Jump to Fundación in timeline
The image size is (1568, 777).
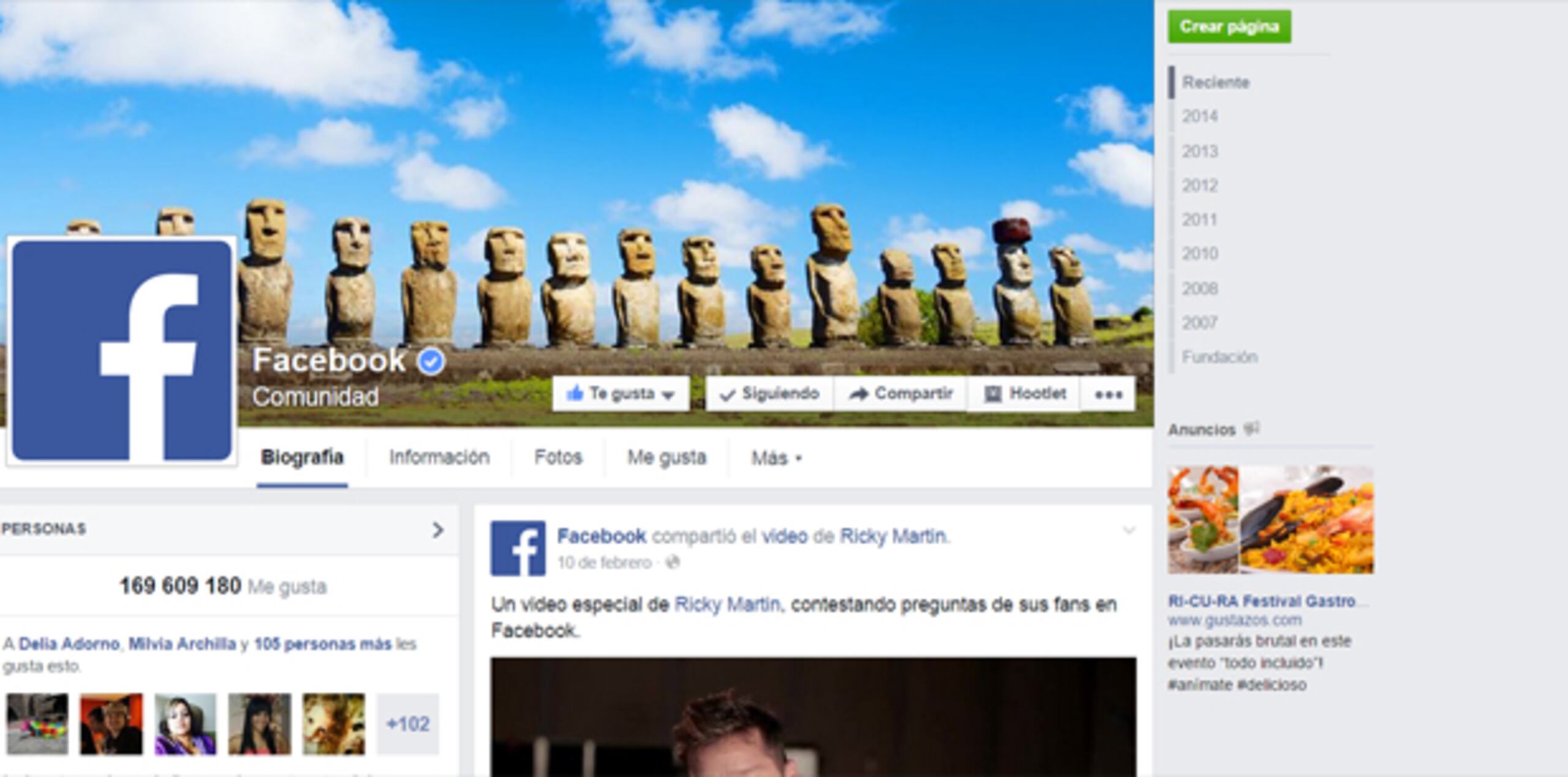point(1219,357)
